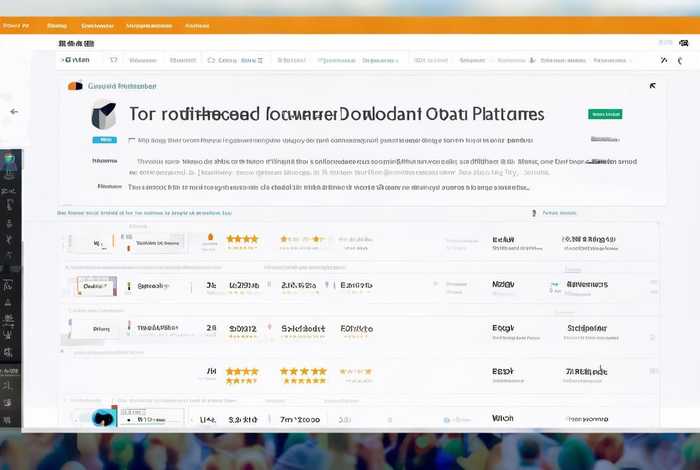Screen dimensions: 700x470
Task: Click the small blue tag below the shield icon
Action: [104, 140]
